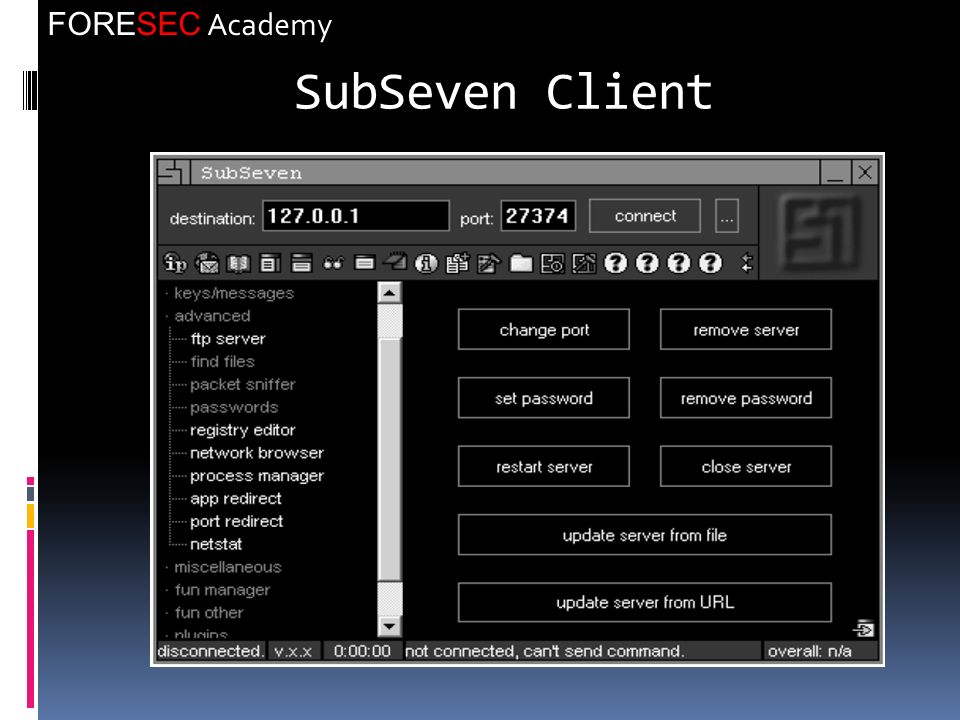This screenshot has height=720, width=960.
Task: Expand the fun other category
Action: click(x=209, y=613)
